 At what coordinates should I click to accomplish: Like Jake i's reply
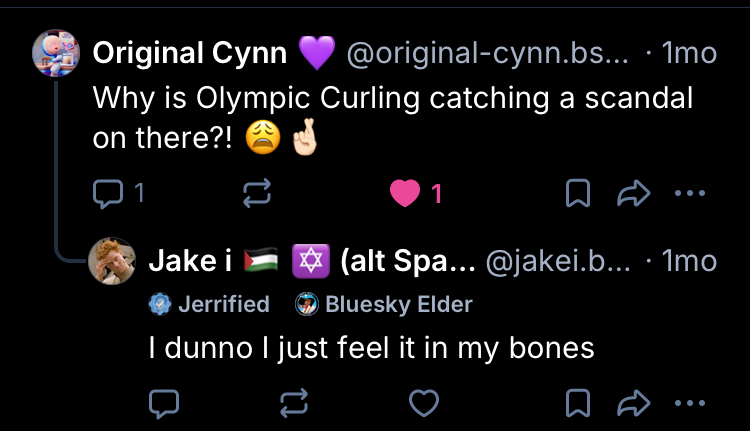425,403
